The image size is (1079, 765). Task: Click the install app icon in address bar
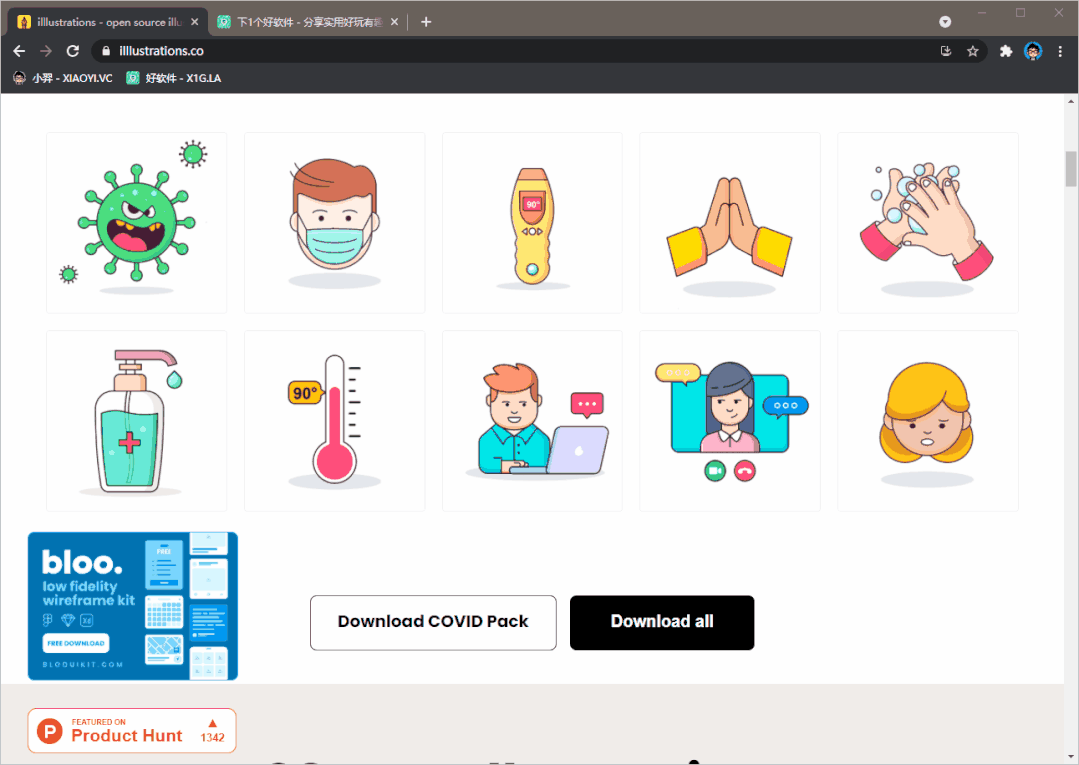946,51
